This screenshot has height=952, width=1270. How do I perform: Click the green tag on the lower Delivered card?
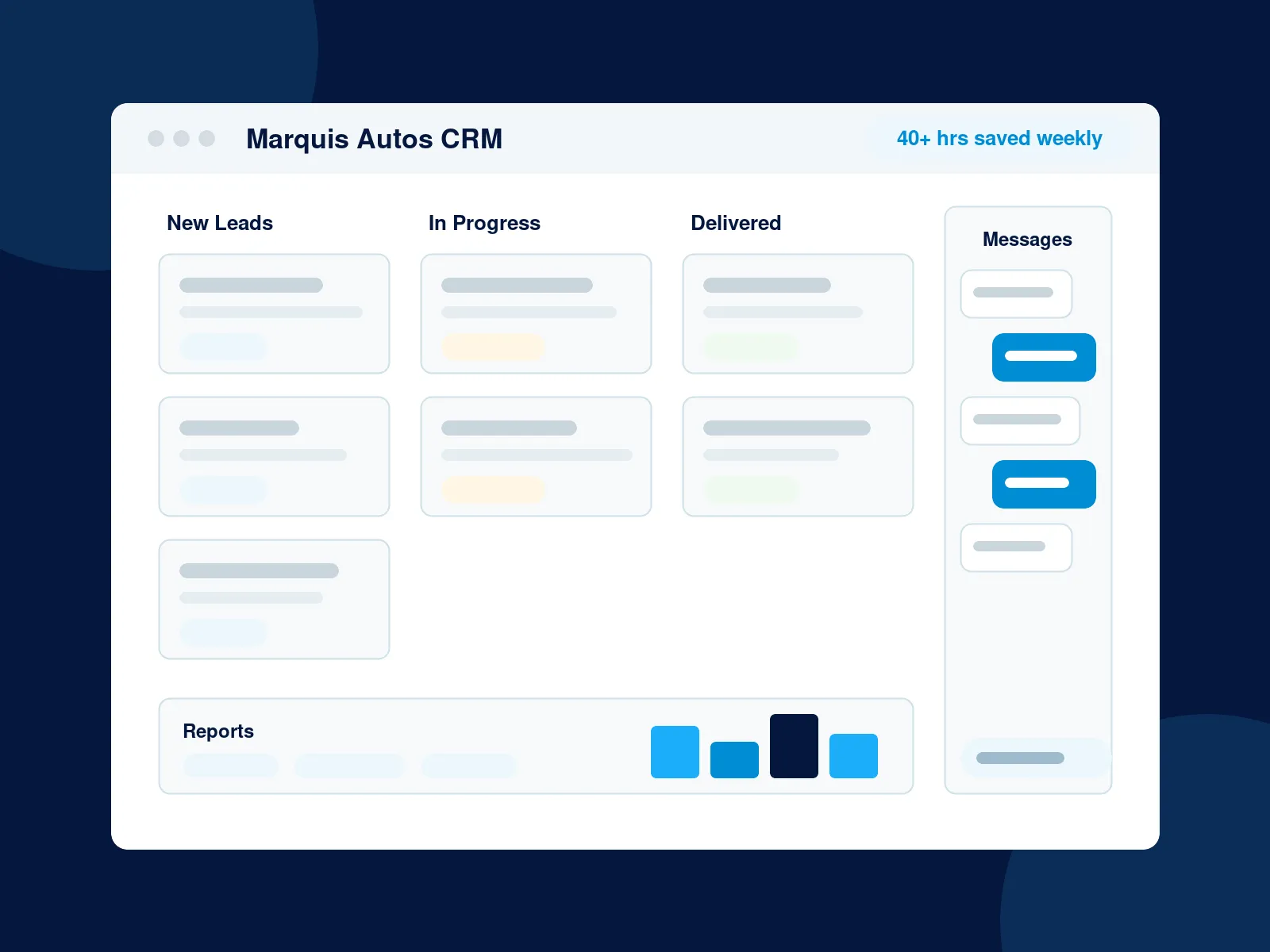point(751,489)
